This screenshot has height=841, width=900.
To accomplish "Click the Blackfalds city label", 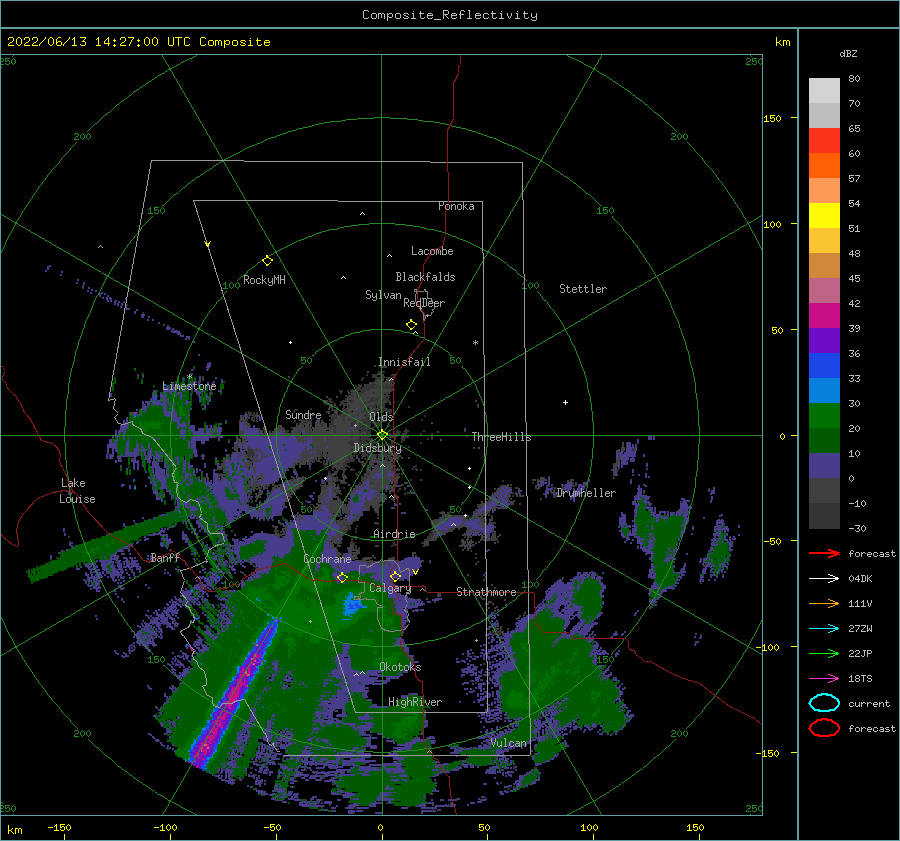I will [x=425, y=277].
